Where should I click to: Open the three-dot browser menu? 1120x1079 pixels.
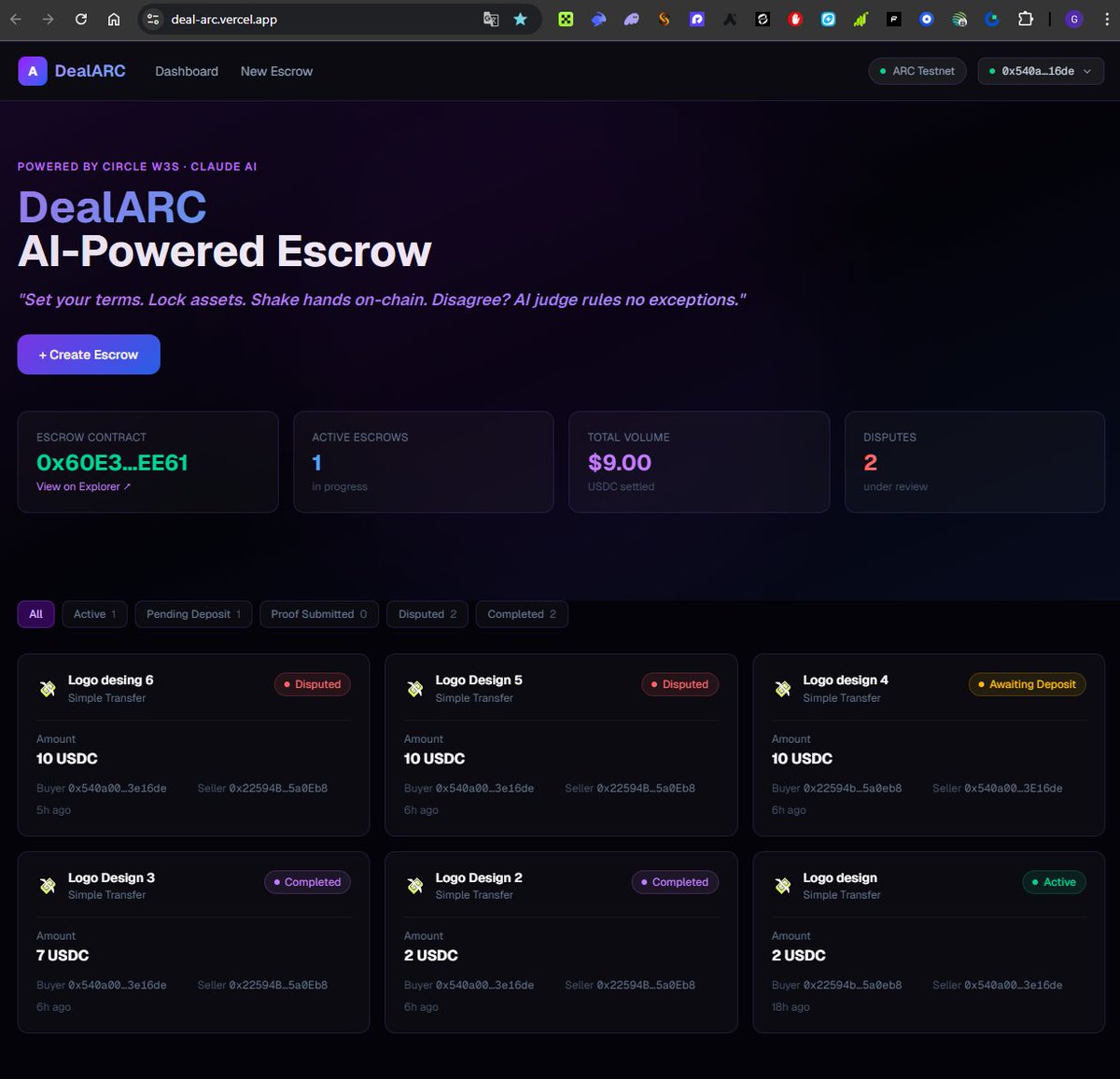pos(1107,19)
